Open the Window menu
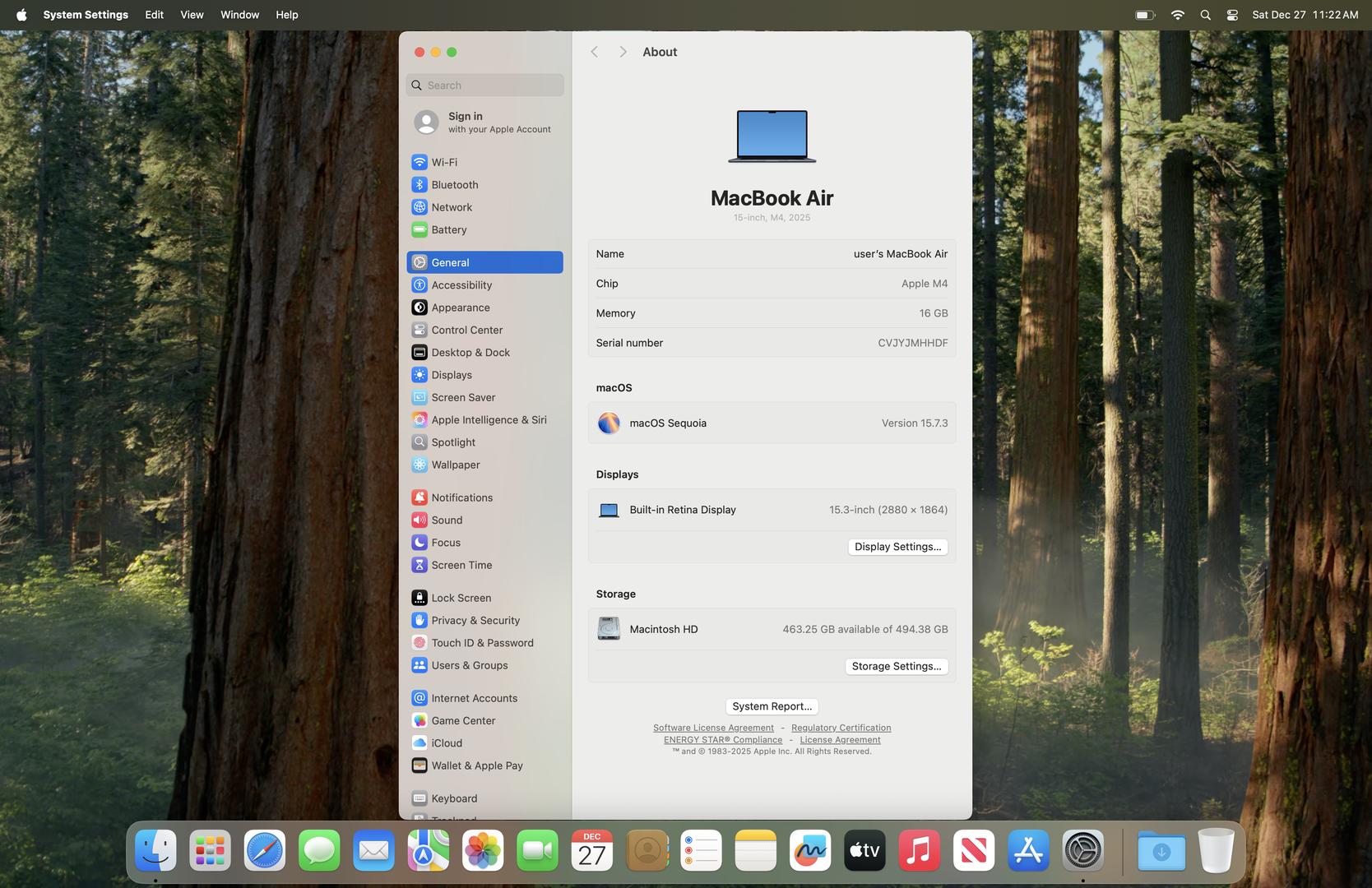 click(239, 15)
